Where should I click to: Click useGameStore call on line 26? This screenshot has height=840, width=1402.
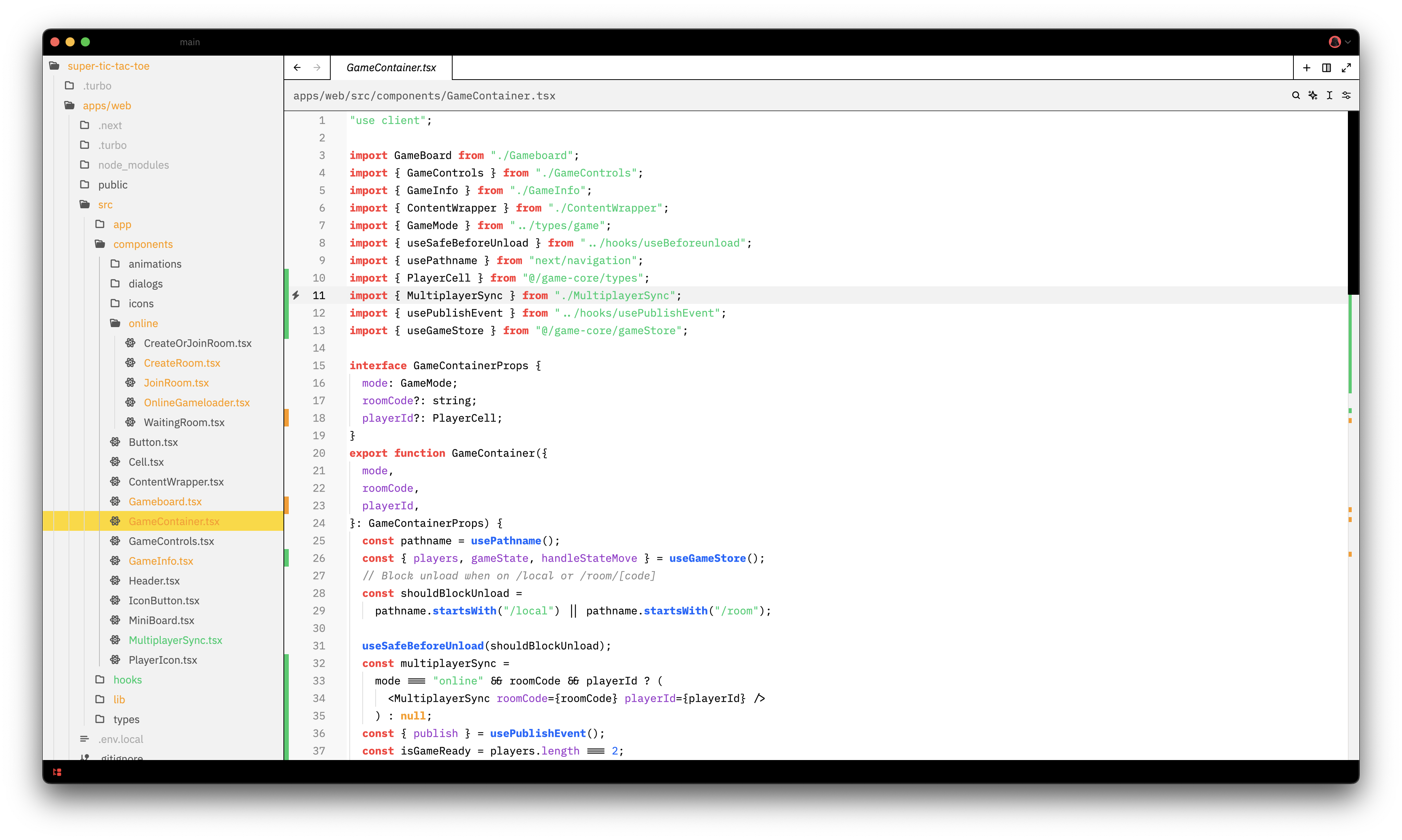click(707, 558)
